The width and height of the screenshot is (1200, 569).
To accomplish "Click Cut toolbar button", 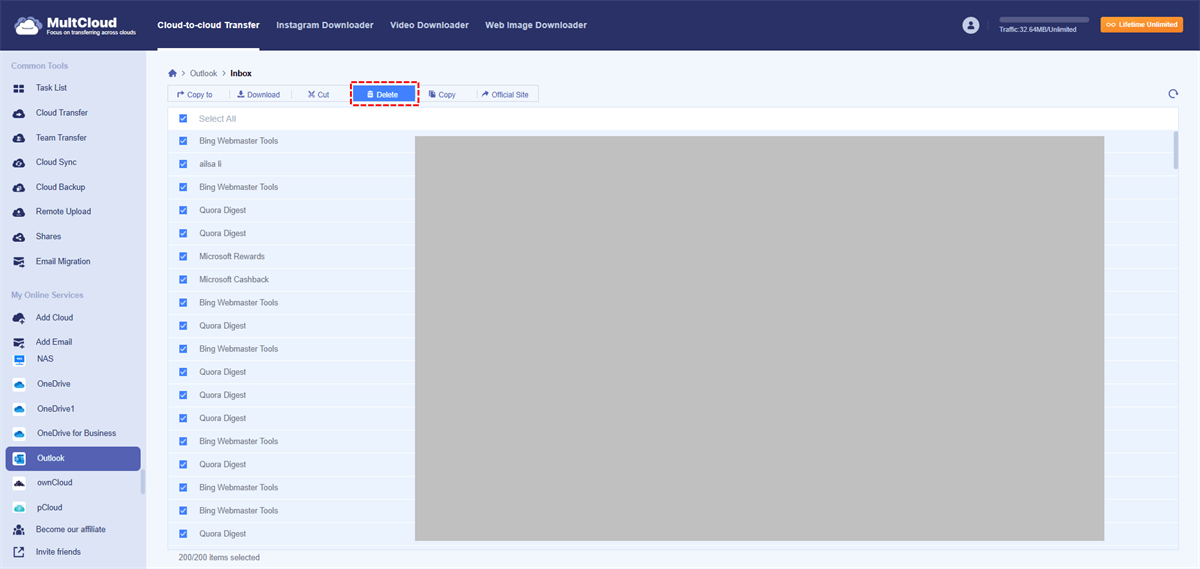I will [318, 94].
